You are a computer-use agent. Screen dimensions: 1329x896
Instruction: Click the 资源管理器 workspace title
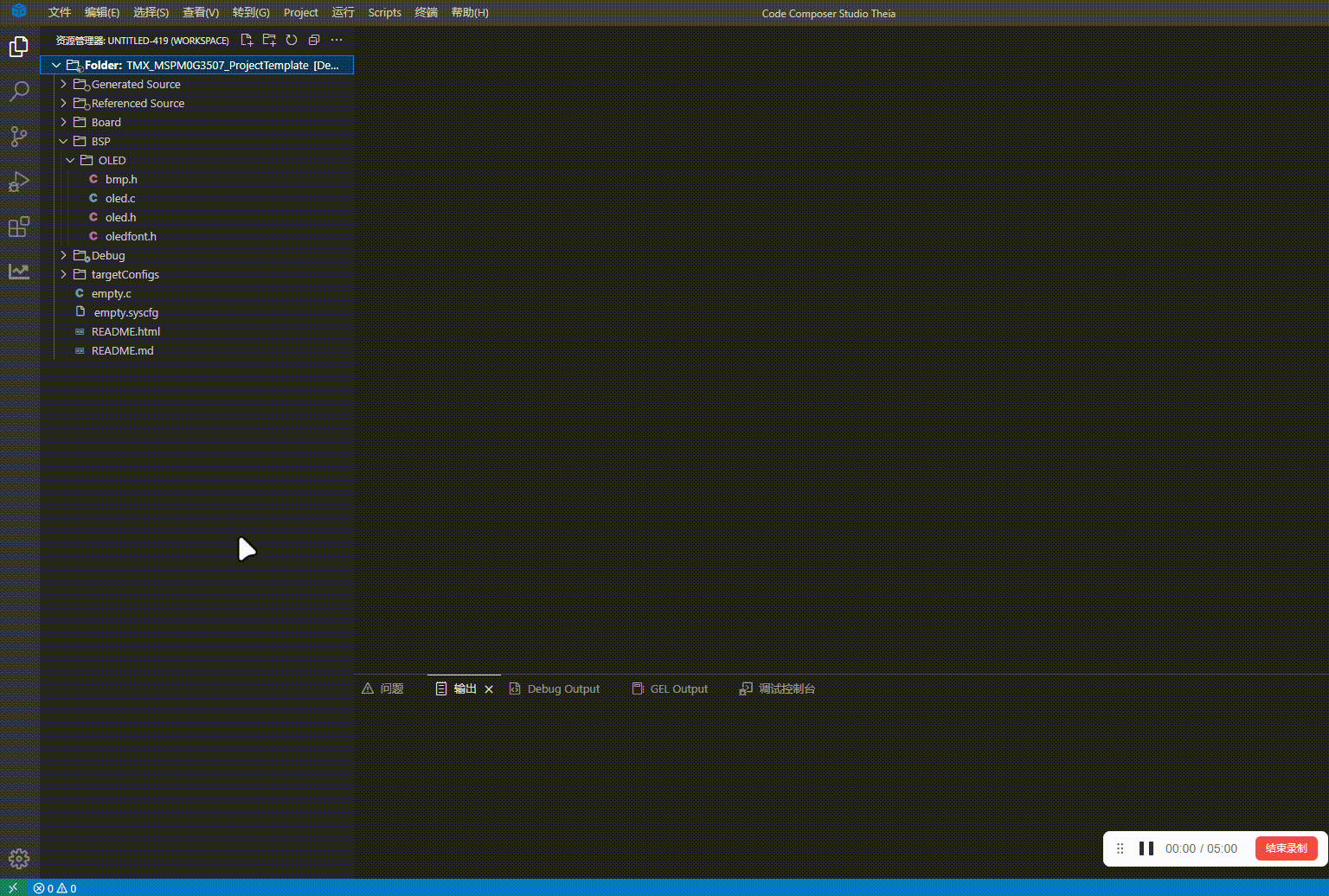[143, 41]
